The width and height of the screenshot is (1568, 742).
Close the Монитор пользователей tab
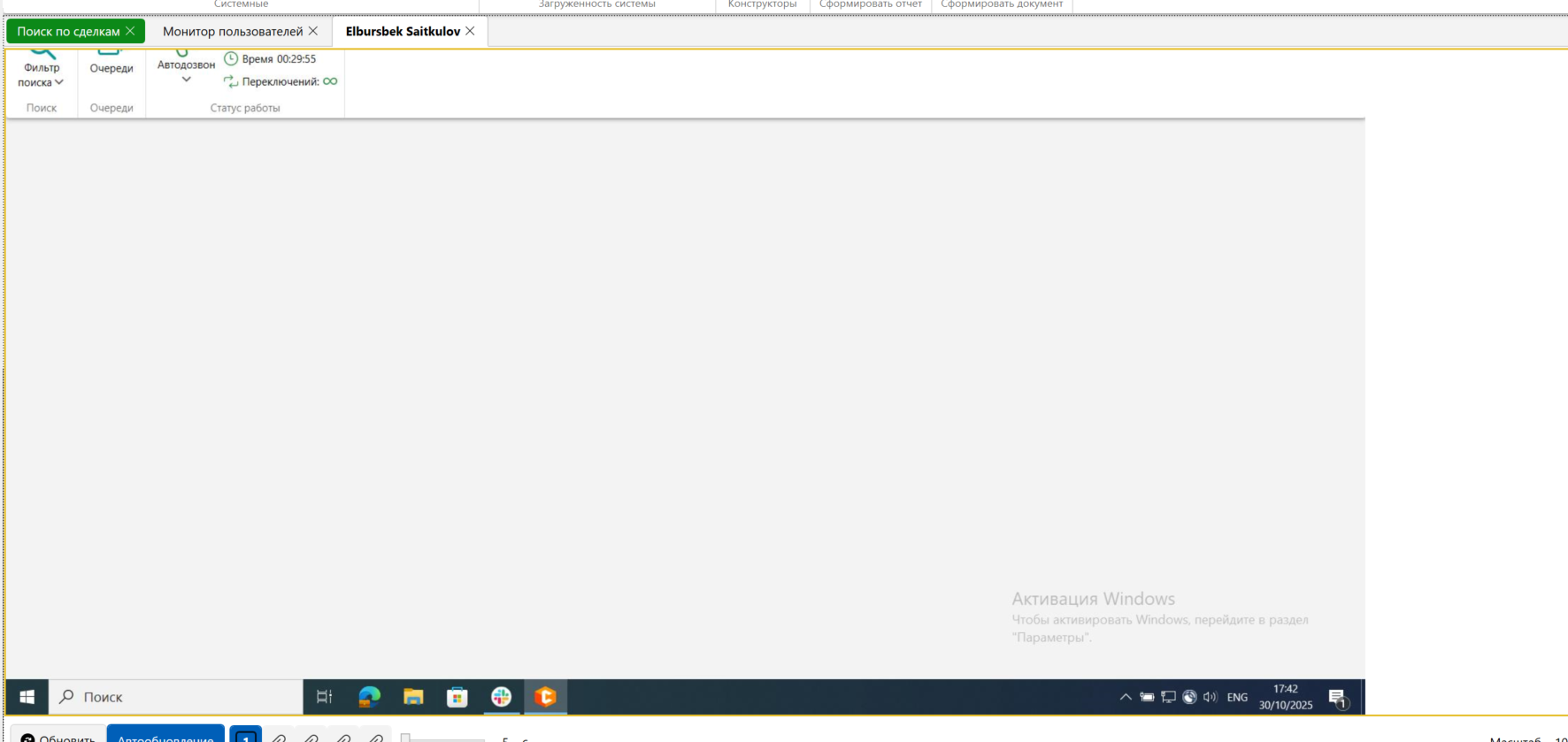(x=313, y=31)
